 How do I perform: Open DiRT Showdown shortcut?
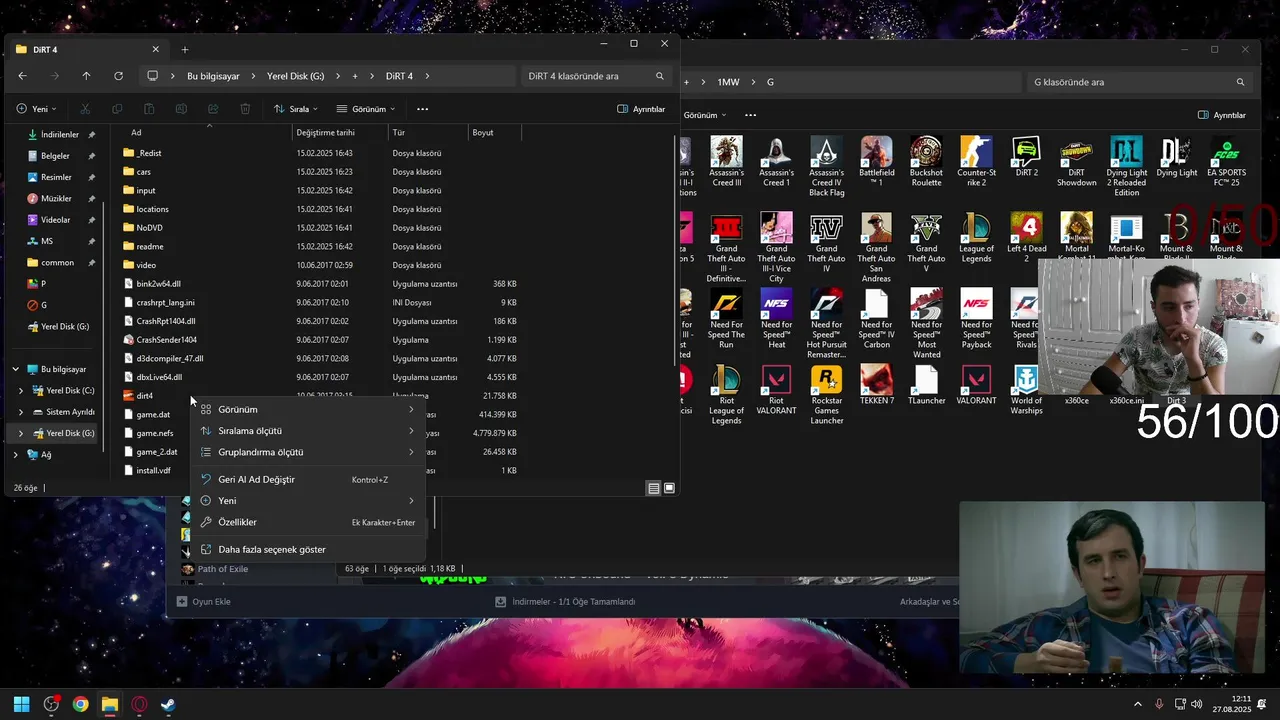(x=1076, y=161)
